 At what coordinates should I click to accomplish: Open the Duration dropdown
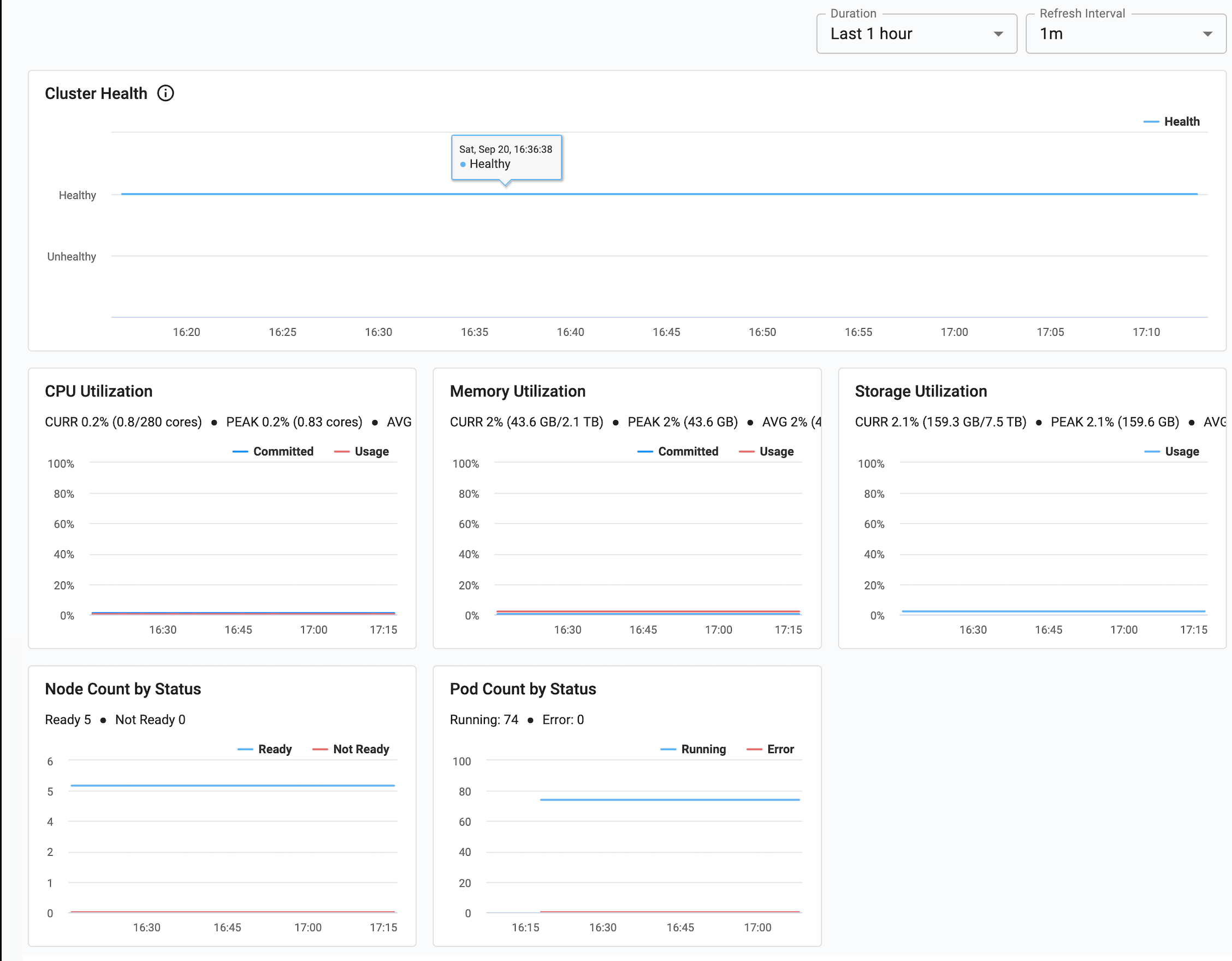click(916, 34)
